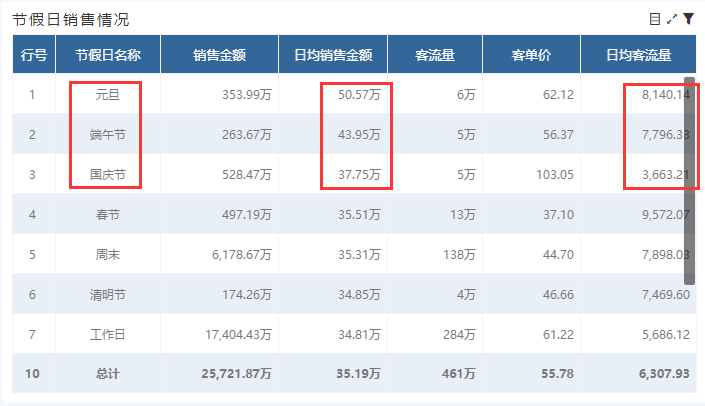Click the 总计 summary row label
The height and width of the screenshot is (406, 705).
pos(107,373)
